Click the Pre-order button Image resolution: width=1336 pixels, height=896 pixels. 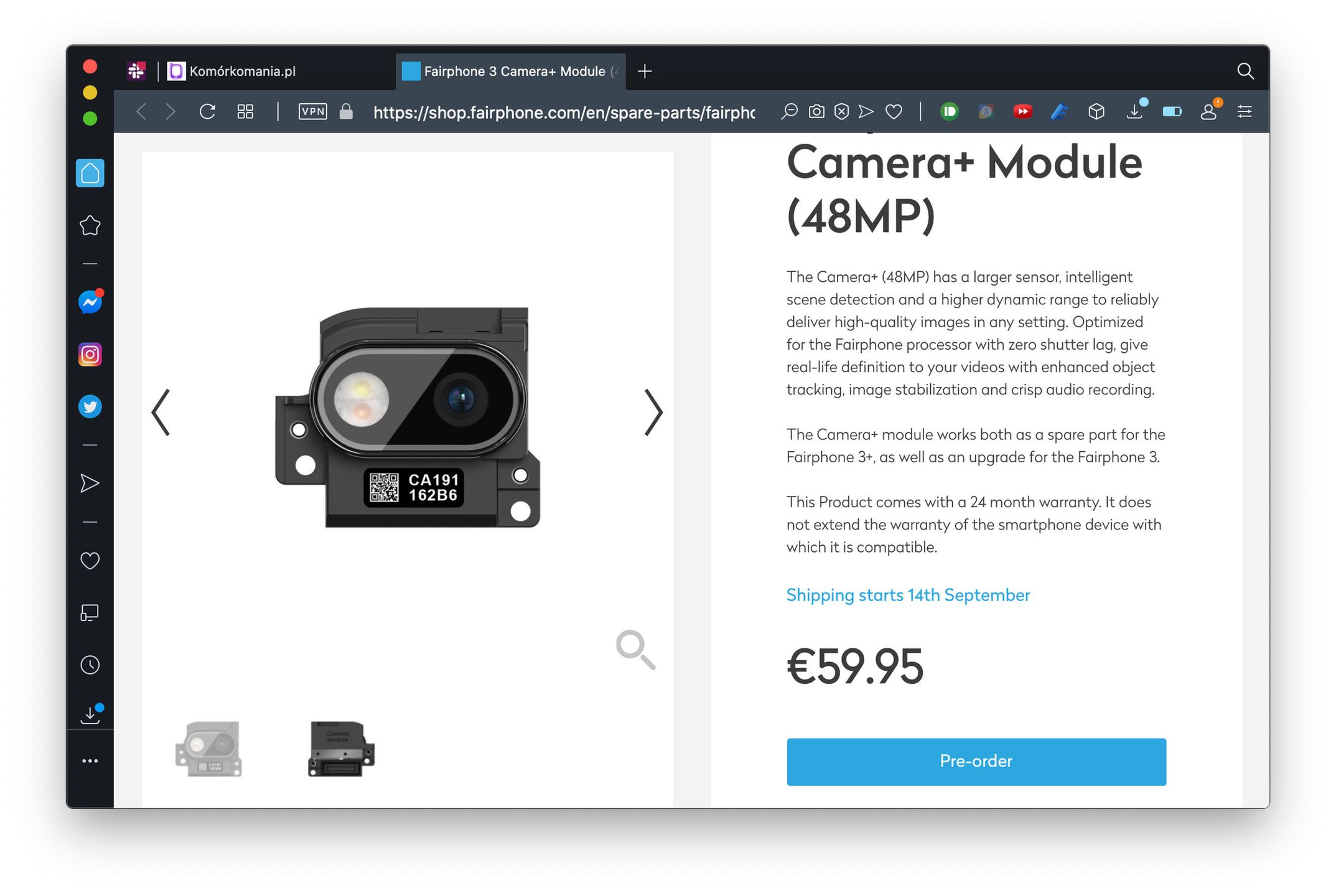coord(976,762)
